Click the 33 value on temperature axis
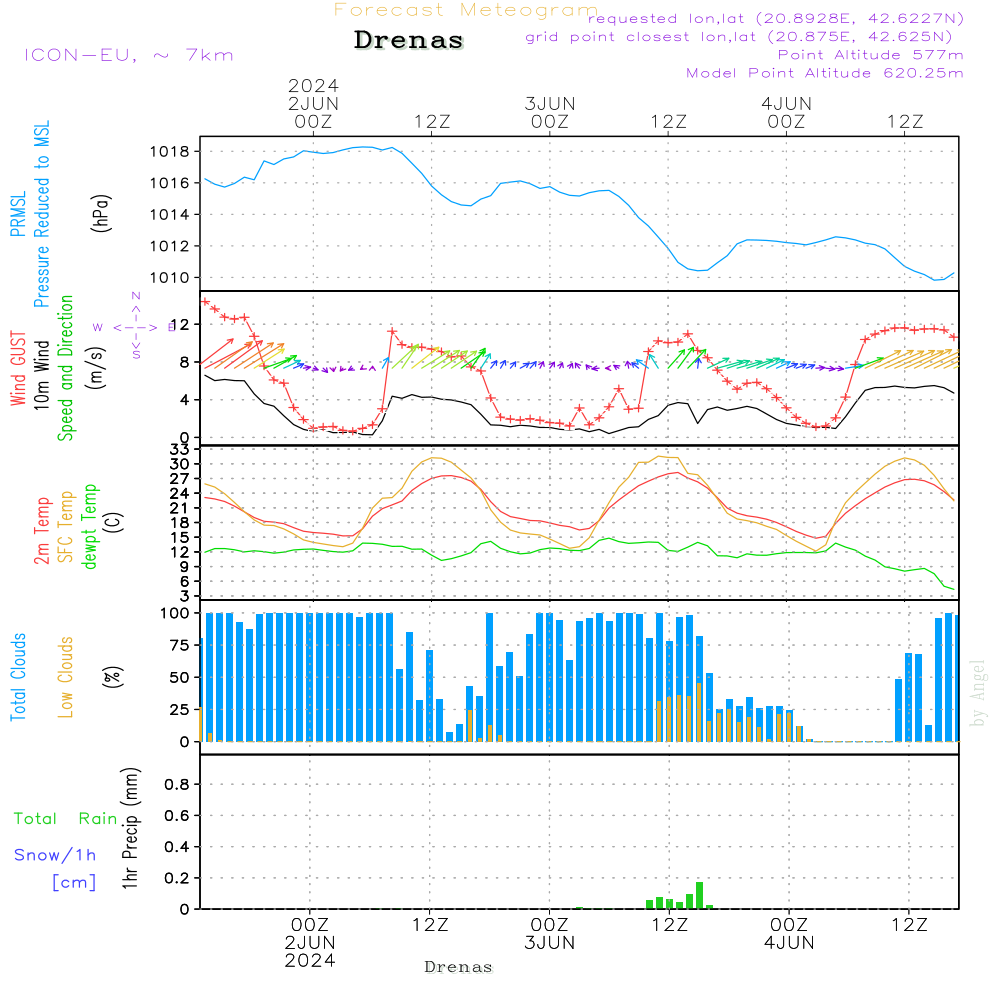1000x1000 pixels. [x=179, y=450]
